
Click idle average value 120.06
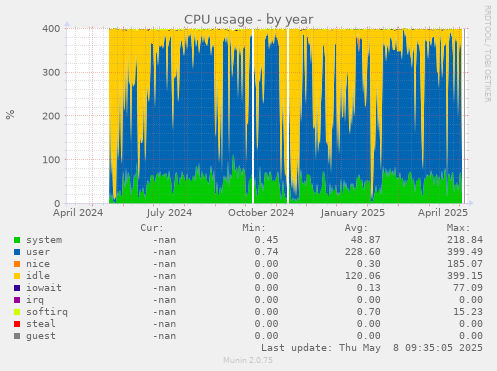click(x=362, y=276)
